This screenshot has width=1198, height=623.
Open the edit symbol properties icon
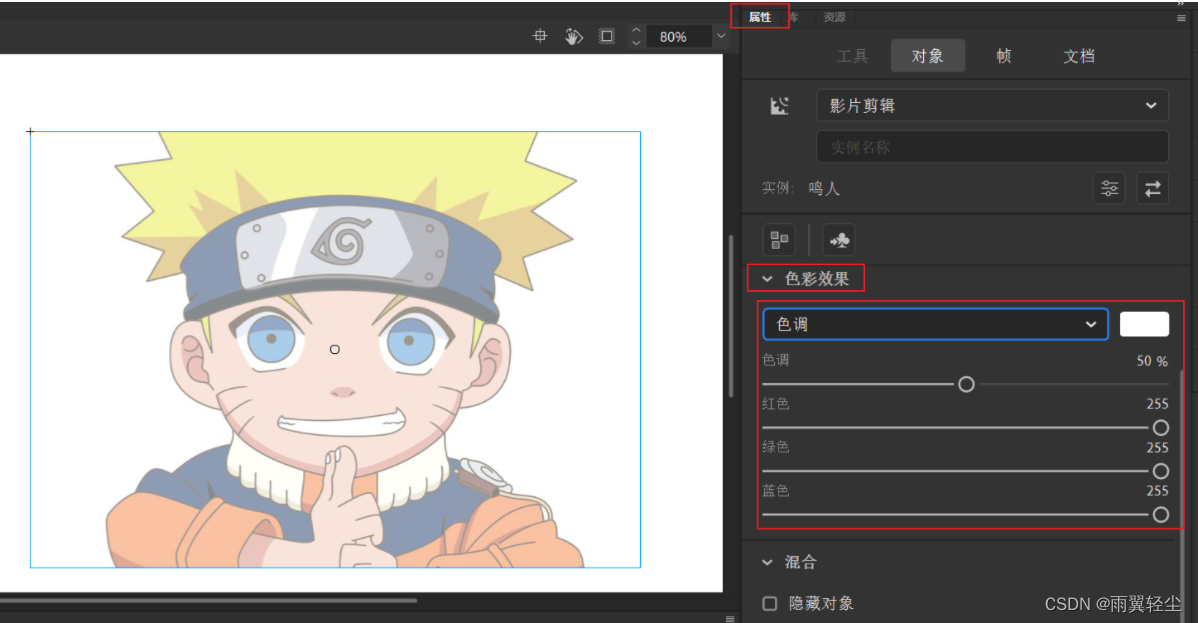coord(1109,187)
